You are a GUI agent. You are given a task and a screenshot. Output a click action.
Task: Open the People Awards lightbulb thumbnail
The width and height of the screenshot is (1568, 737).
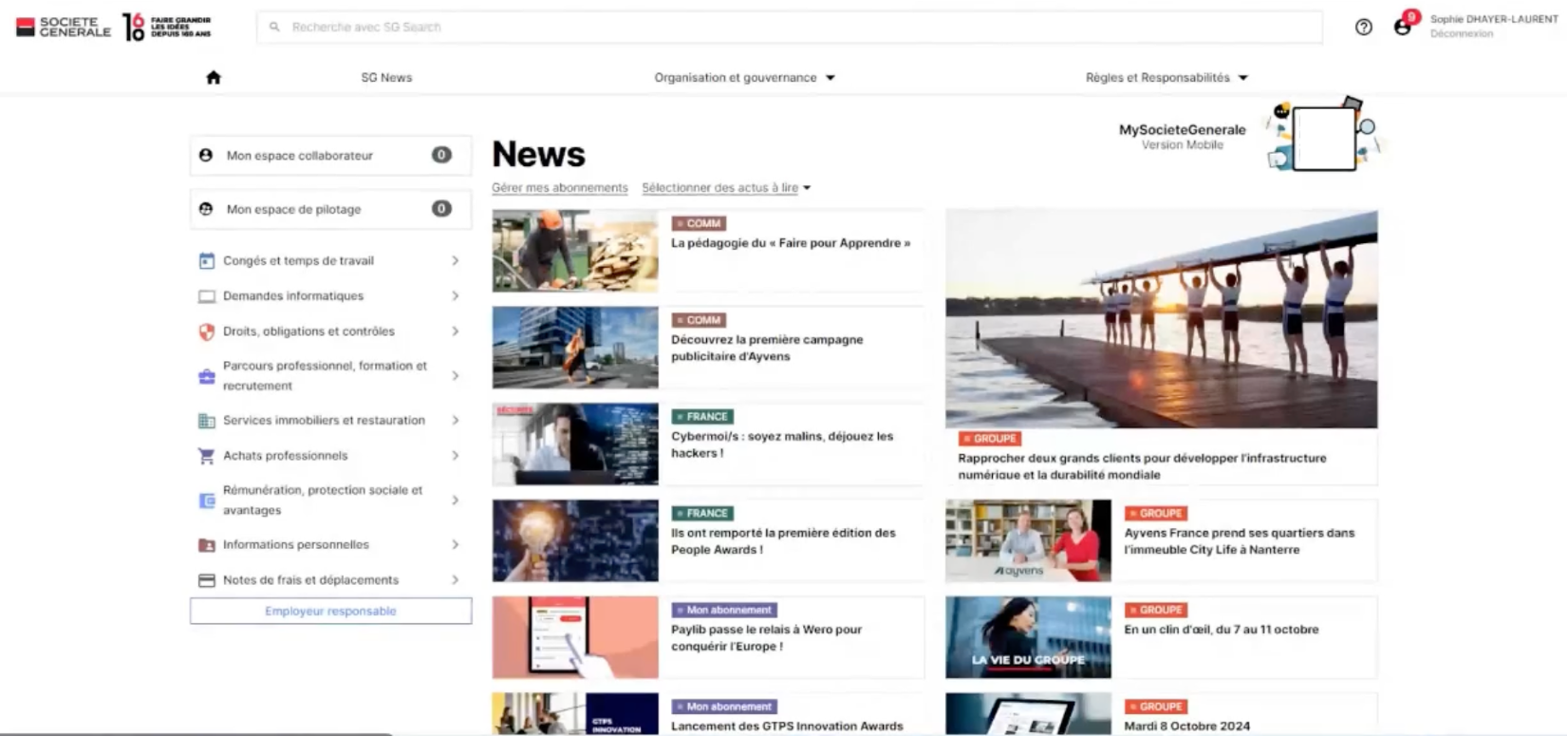[x=575, y=541]
